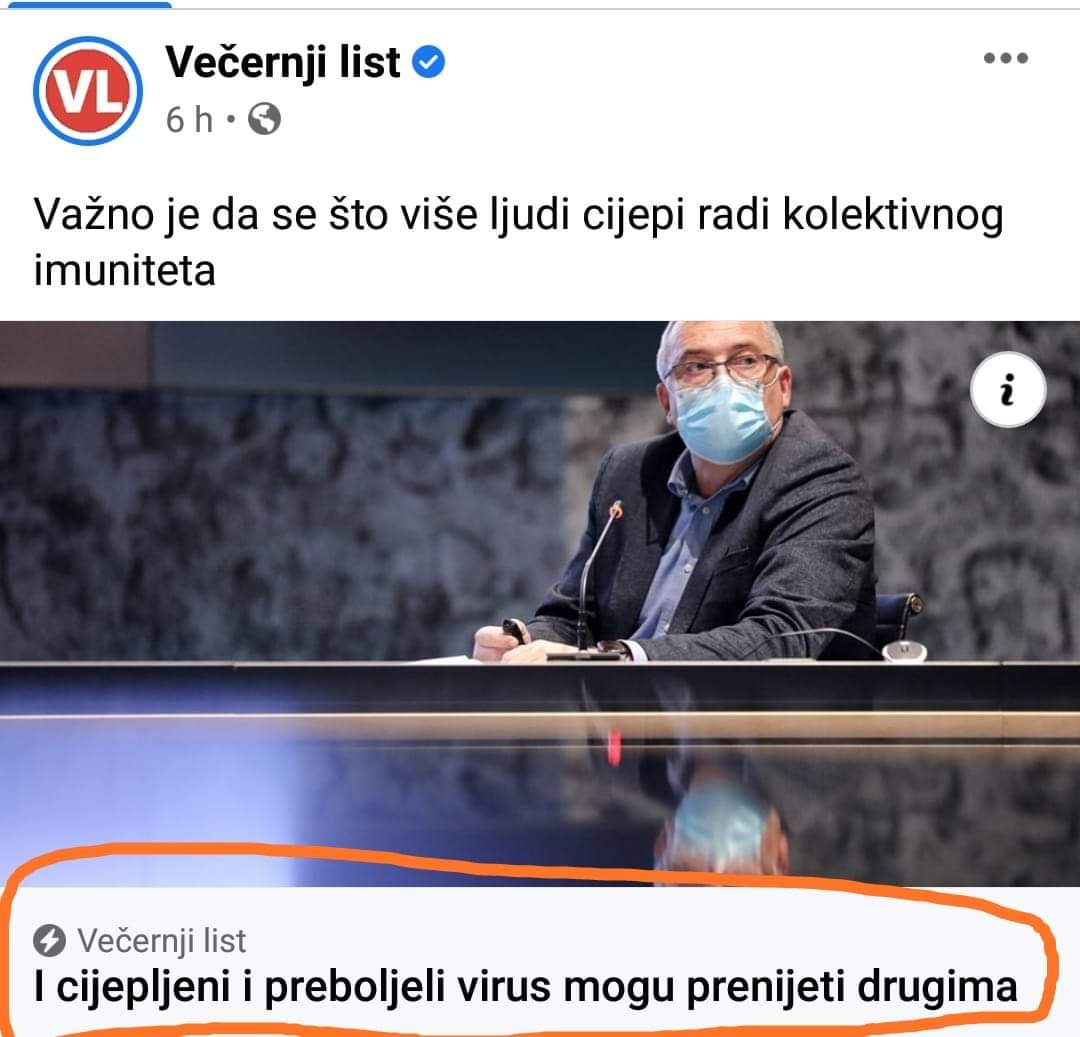Screen dimensions: 1080x1037
Task: Open headline 'I cijepljeni i preboljeli virus'
Action: coord(526,986)
